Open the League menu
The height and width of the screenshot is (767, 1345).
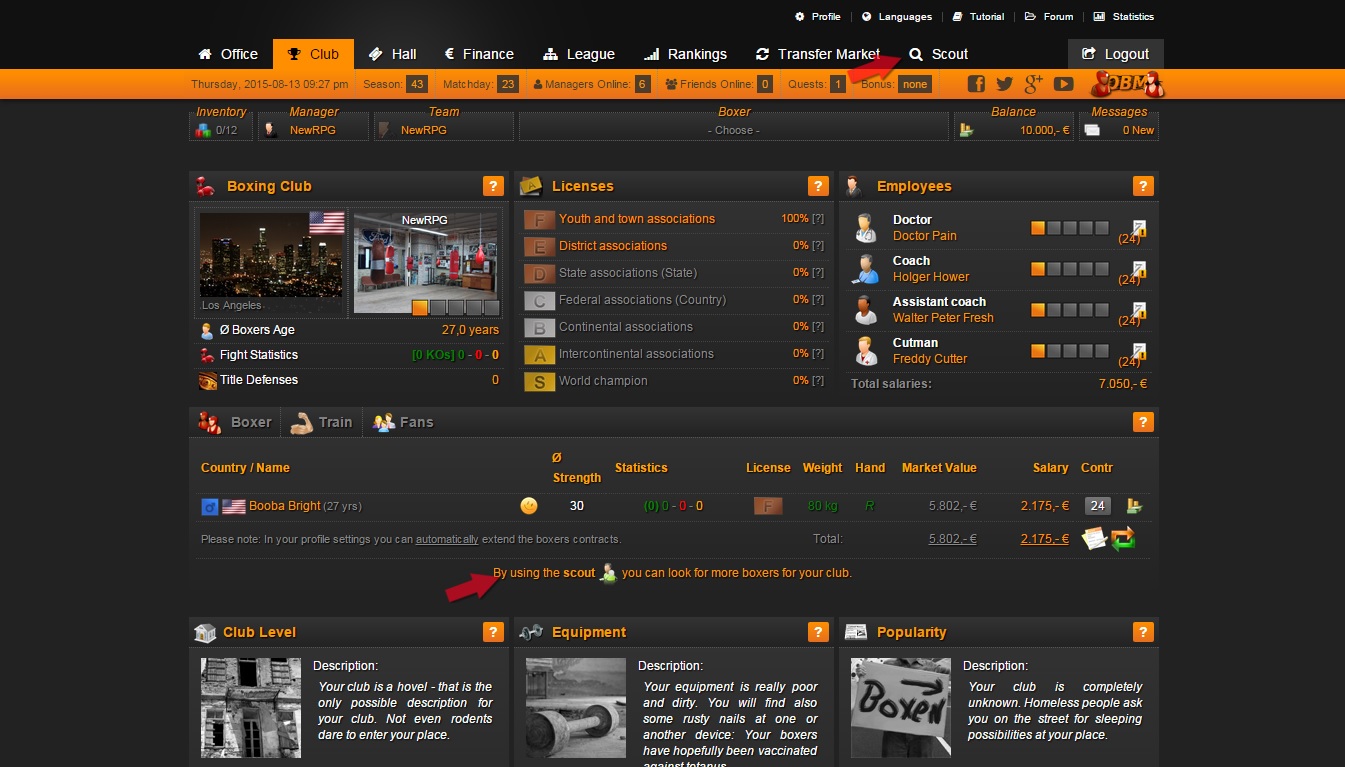pos(579,54)
